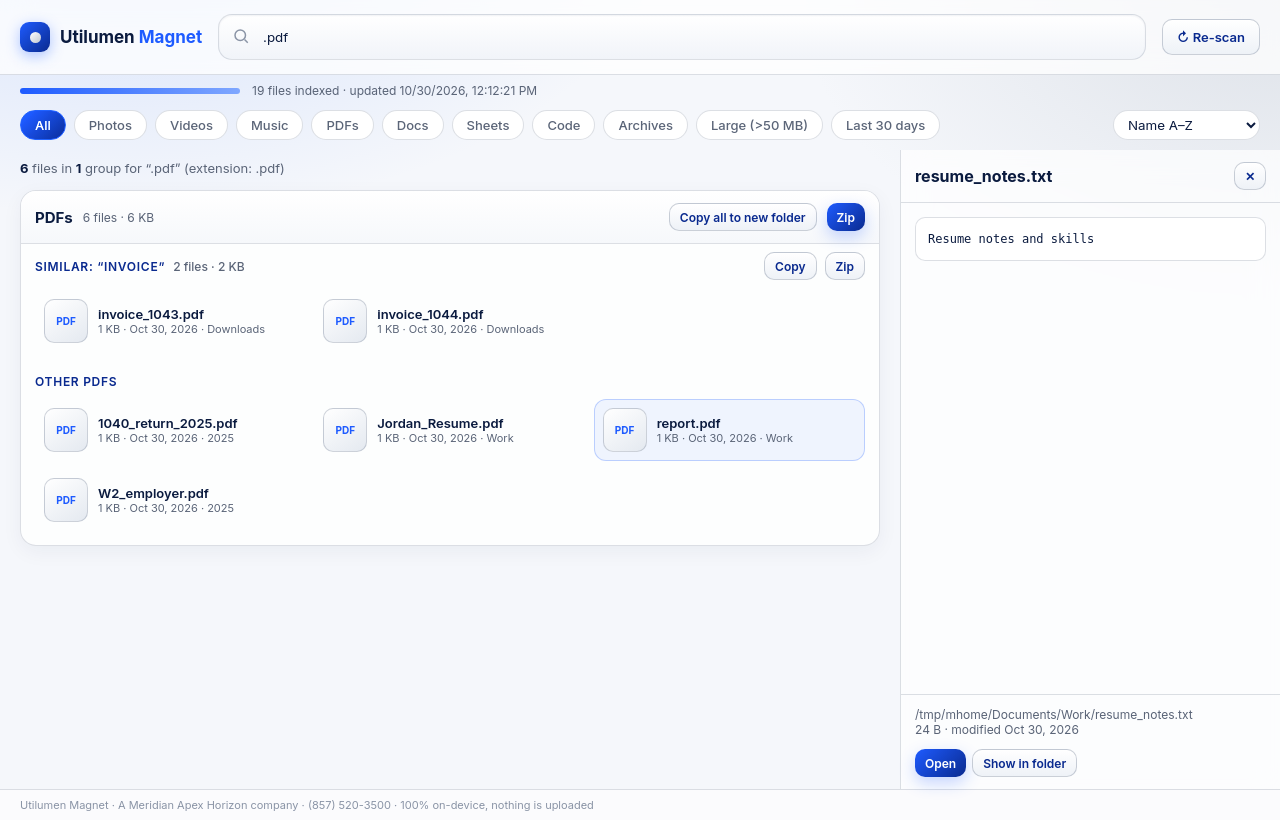The image size is (1280, 820).
Task: Show files from Last 30 days
Action: pos(885,125)
